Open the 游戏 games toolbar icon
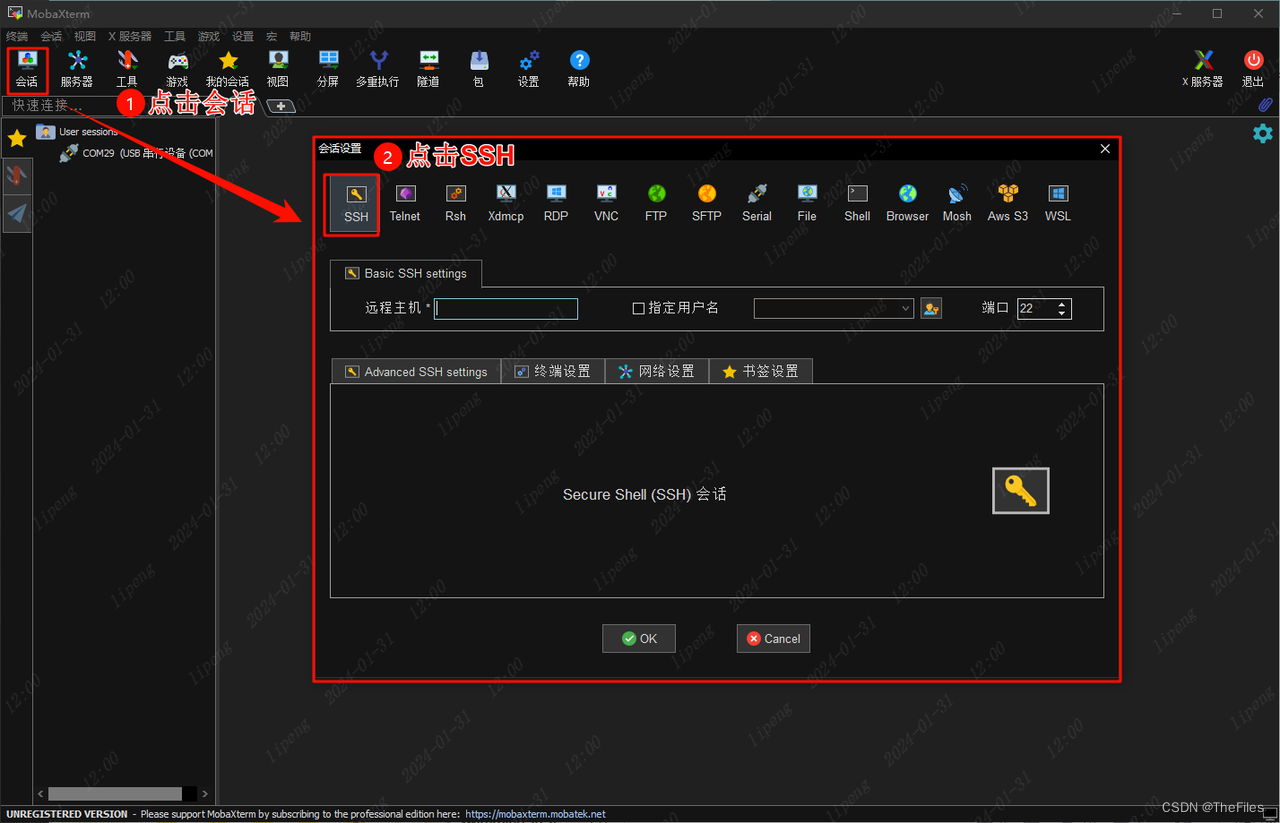Viewport: 1280px width, 823px height. click(177, 70)
